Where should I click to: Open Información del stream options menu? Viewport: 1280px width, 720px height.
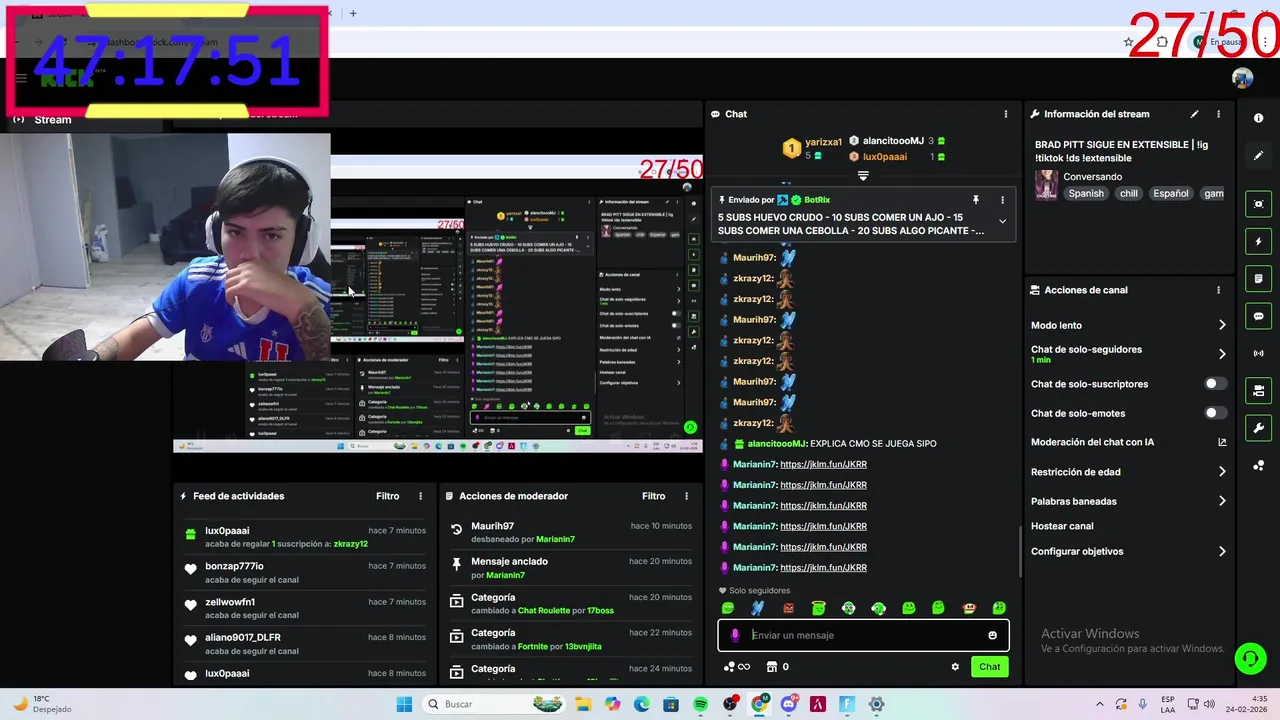click(1218, 114)
